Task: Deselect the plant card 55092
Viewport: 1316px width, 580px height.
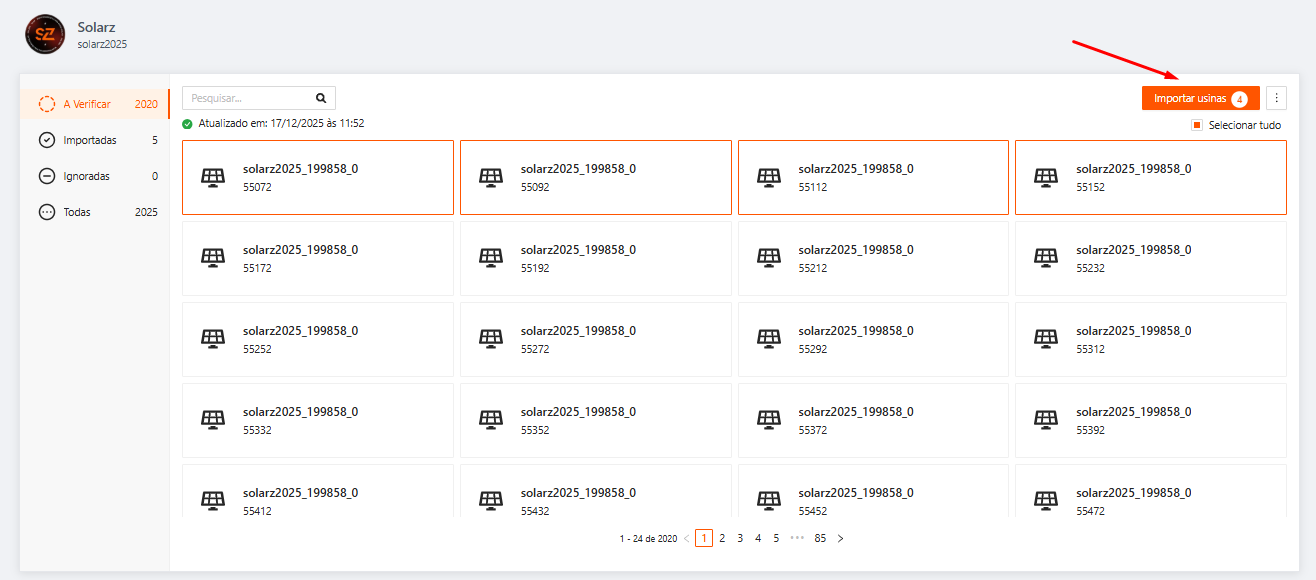Action: click(595, 177)
